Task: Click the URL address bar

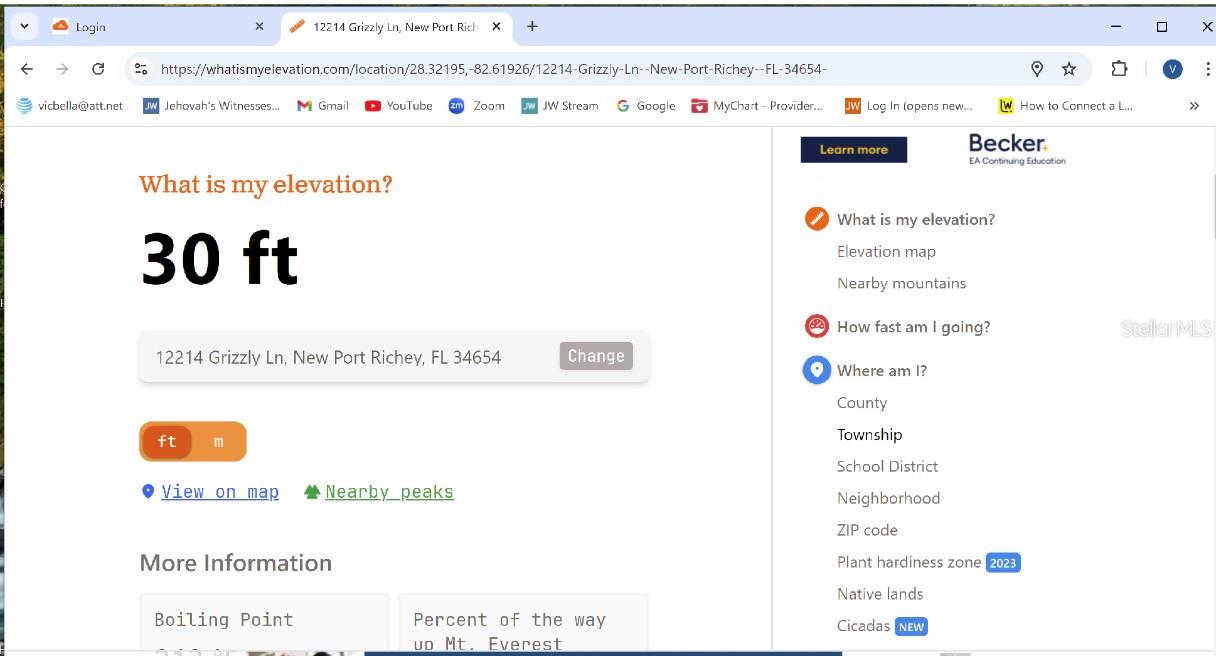Action: [580, 69]
